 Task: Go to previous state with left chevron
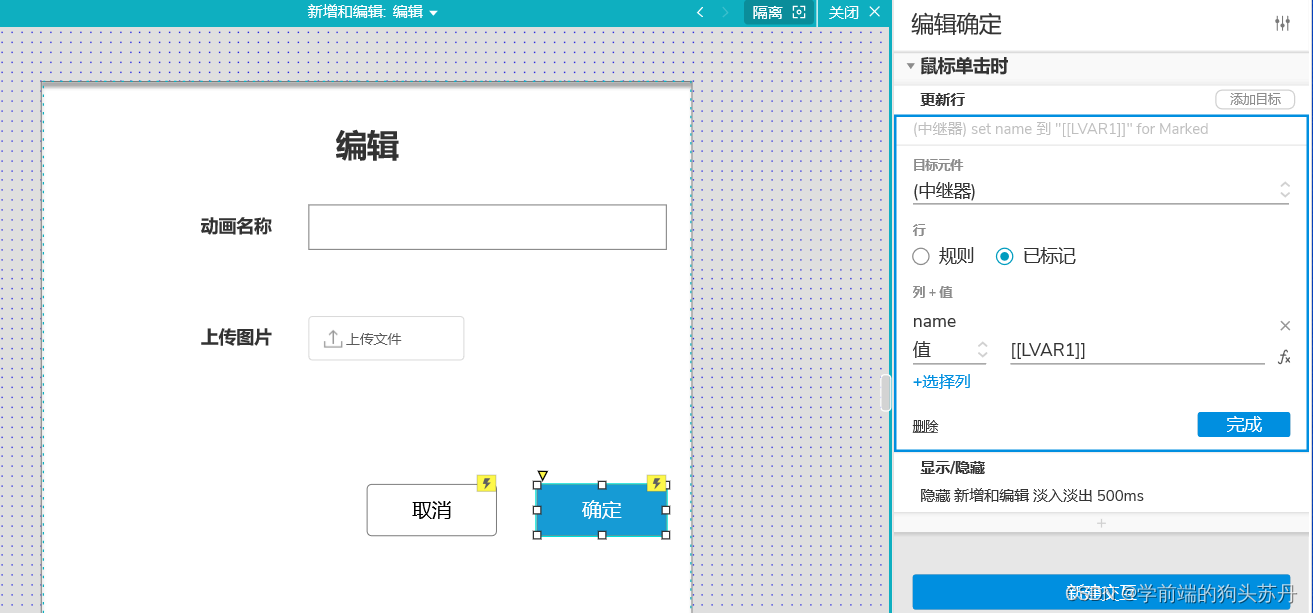(x=700, y=12)
